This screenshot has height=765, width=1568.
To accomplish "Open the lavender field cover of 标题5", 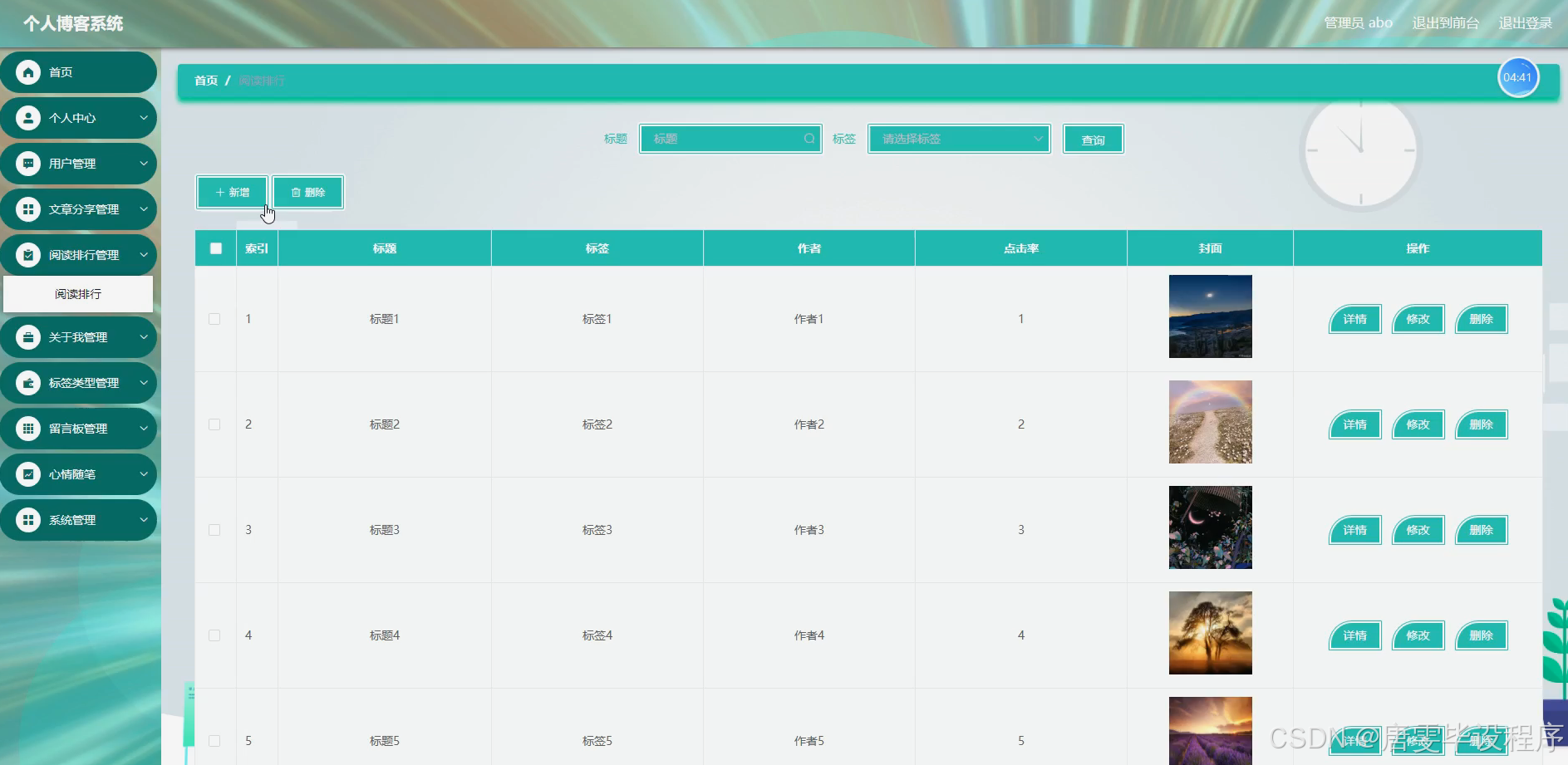I will tap(1210, 731).
